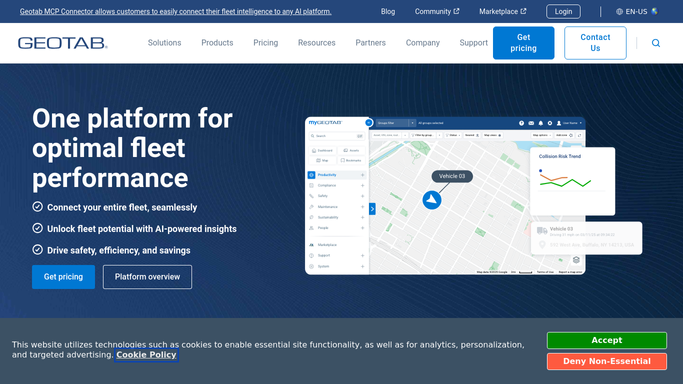Click the truck icon in Vehicle 03 card
Viewport: 683px width, 384px height.
click(x=542, y=231)
